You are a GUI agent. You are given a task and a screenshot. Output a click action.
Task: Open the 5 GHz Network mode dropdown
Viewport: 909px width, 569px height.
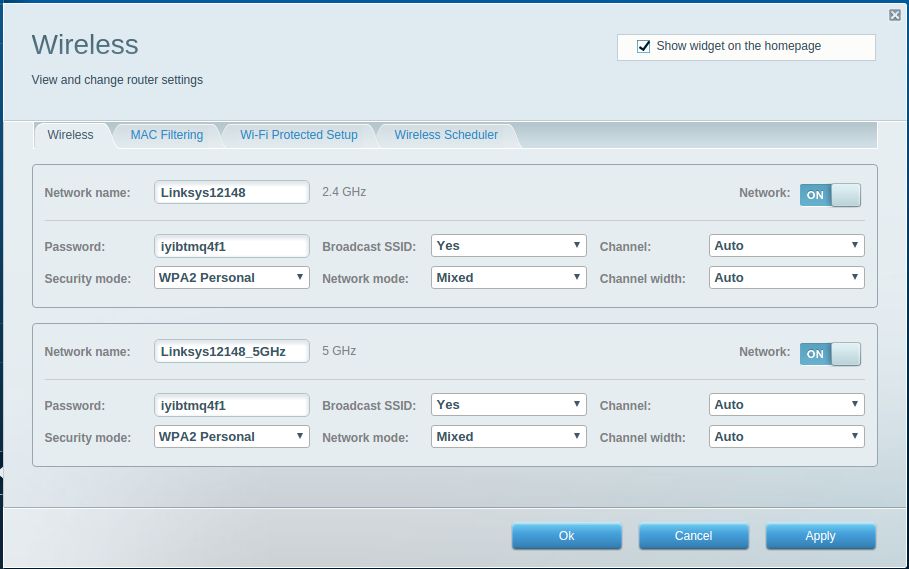coord(508,436)
